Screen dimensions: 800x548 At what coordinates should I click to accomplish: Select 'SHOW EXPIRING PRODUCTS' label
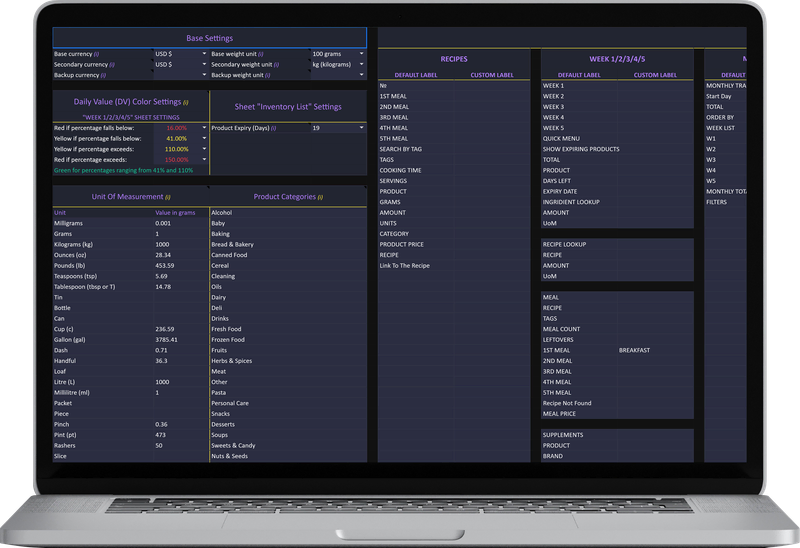tap(581, 150)
